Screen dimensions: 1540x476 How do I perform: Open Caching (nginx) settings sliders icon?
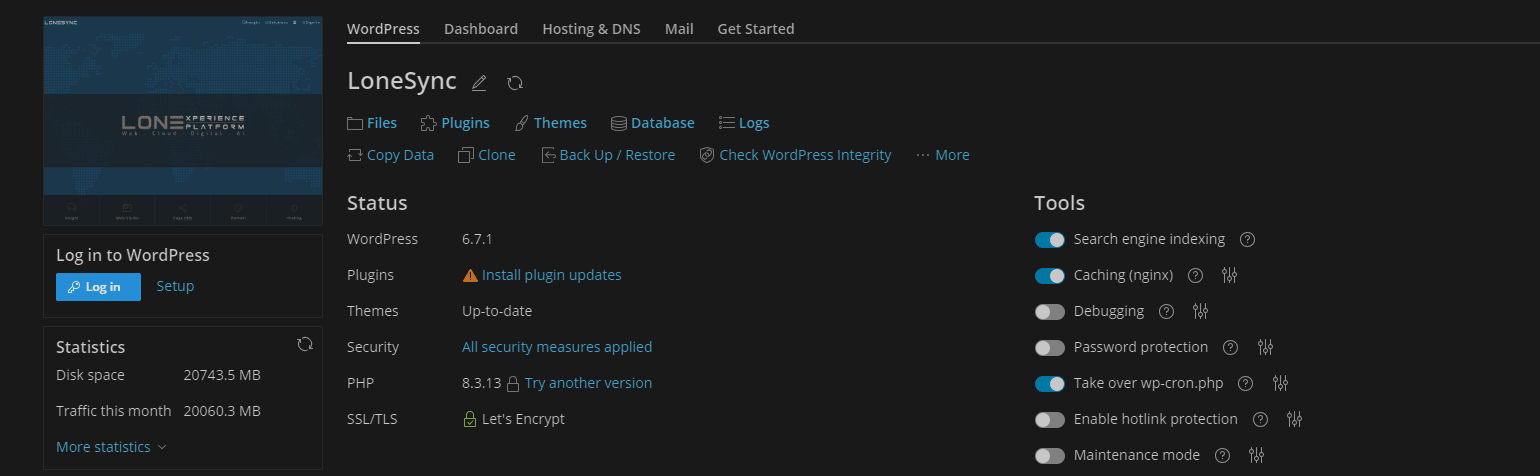point(1230,276)
